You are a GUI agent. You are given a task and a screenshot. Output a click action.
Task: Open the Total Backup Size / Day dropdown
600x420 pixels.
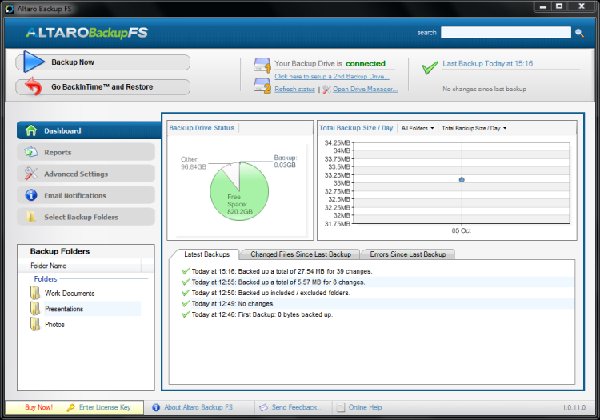(x=474, y=128)
